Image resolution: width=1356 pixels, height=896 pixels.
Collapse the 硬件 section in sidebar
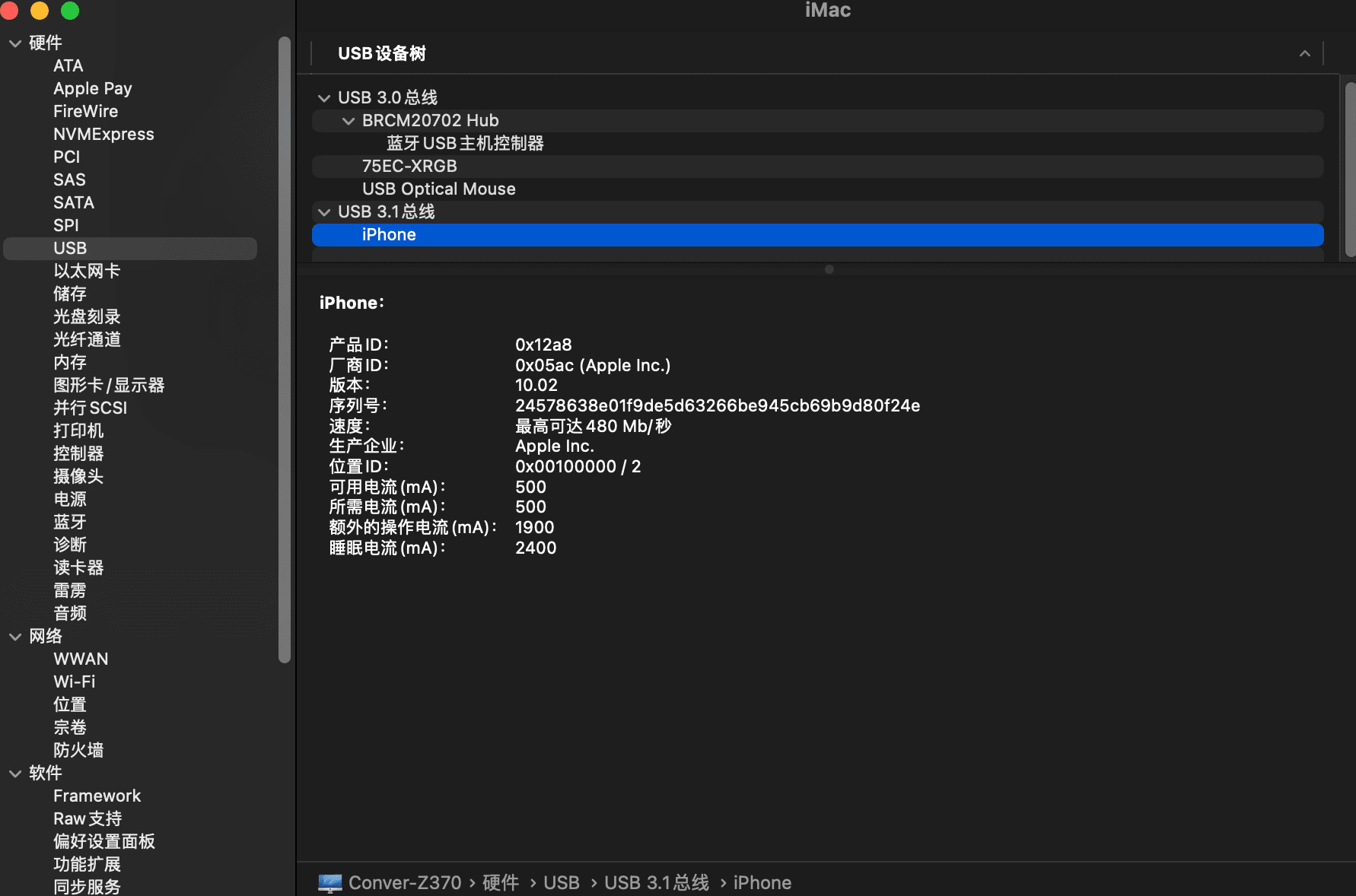(x=15, y=43)
